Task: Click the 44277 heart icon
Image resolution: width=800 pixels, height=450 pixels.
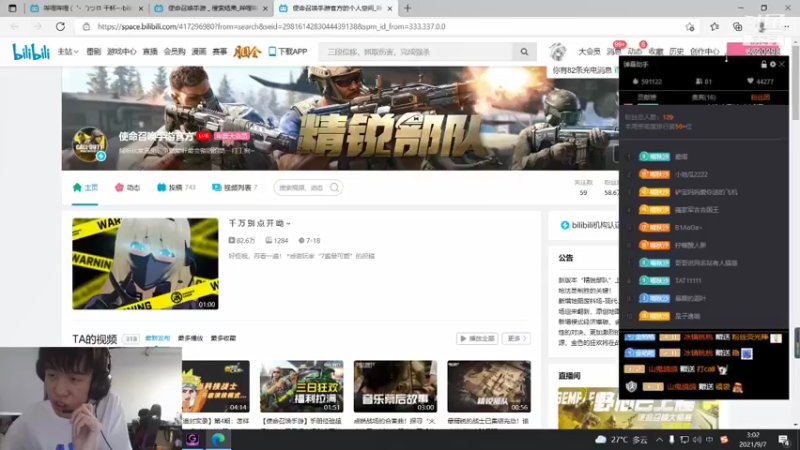Action: click(750, 81)
